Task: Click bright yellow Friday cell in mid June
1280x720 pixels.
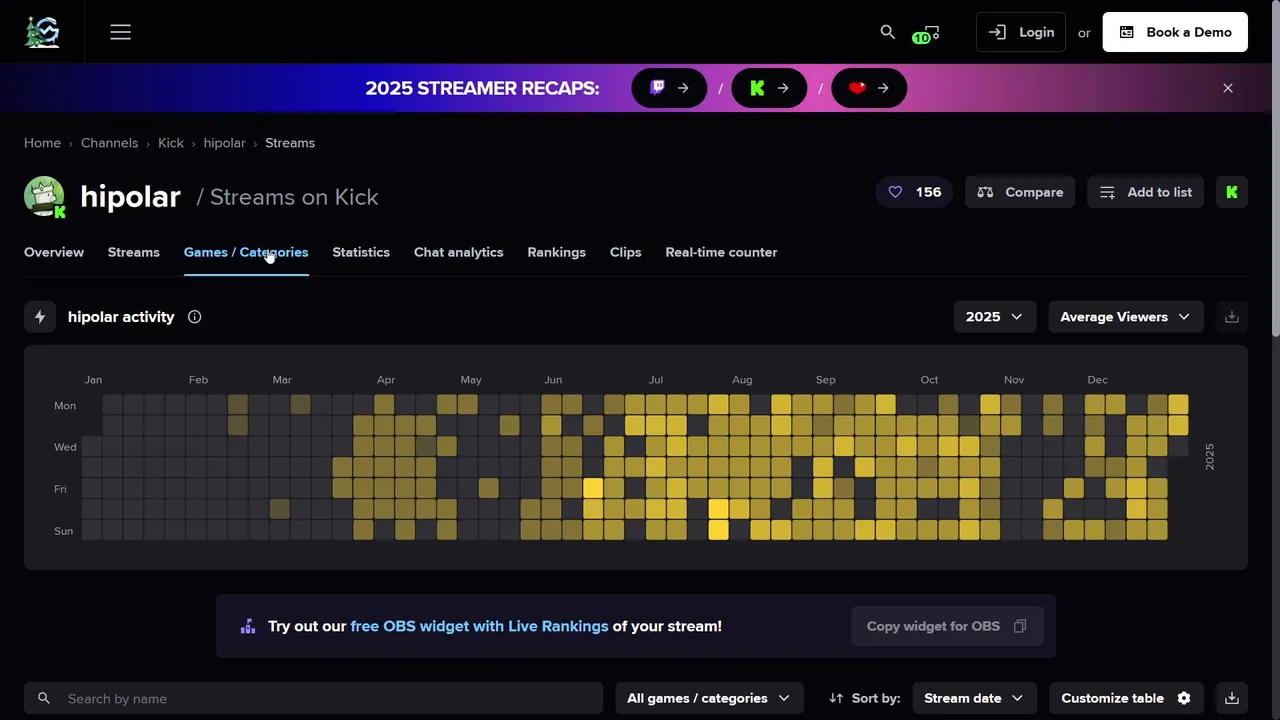Action: point(593,488)
